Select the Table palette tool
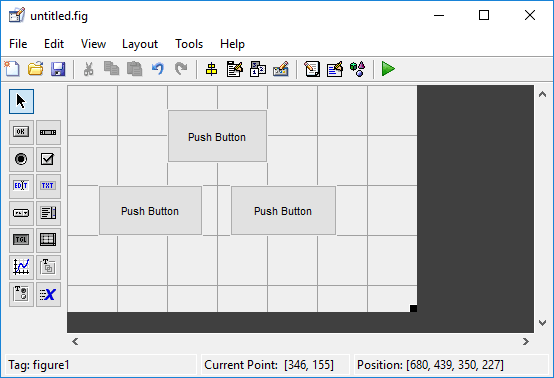The image size is (554, 378). click(48, 240)
